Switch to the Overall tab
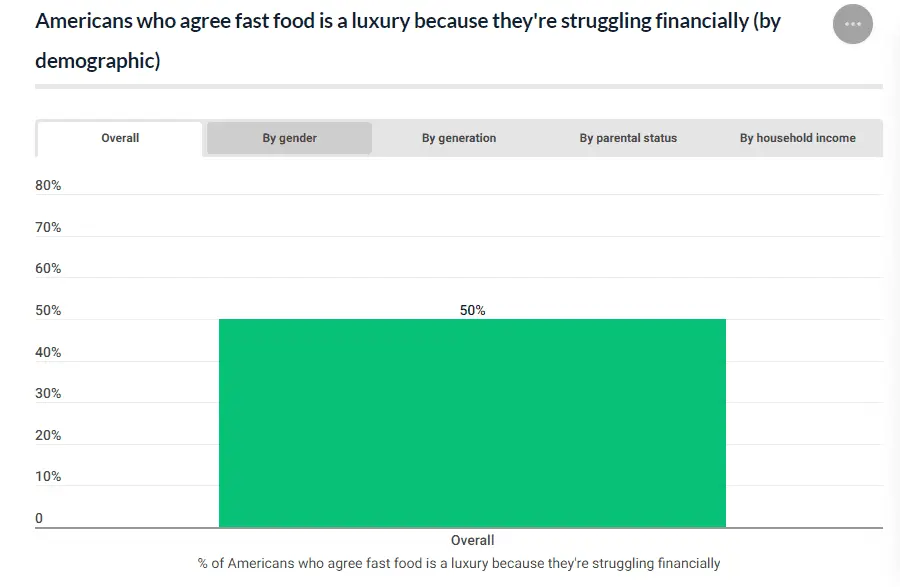Viewport: 900px width, 587px height. (120, 138)
